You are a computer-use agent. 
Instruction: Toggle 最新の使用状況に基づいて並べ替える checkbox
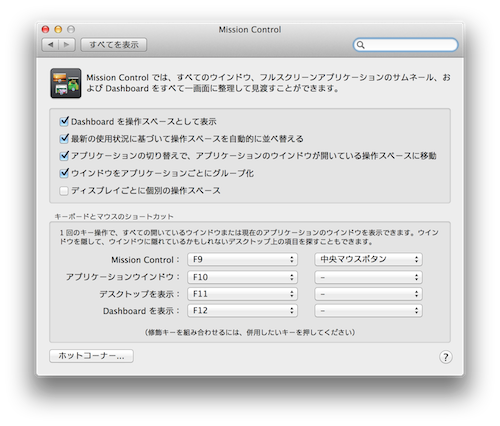[x=64, y=139]
